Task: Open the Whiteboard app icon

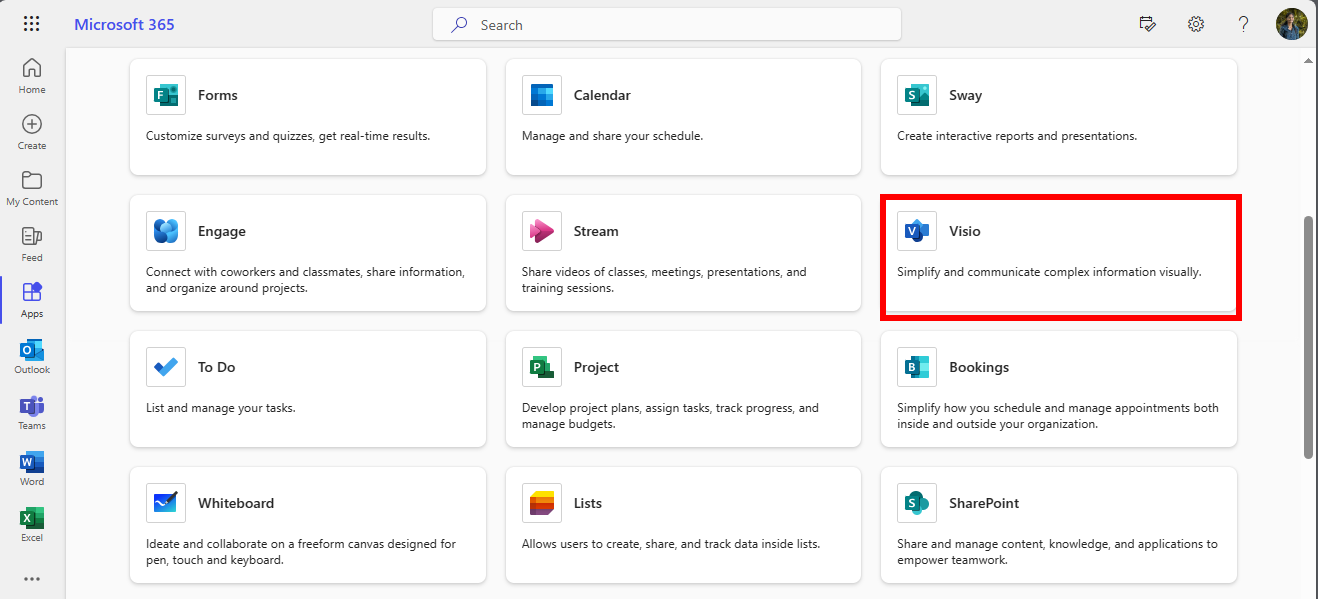Action: tap(166, 503)
